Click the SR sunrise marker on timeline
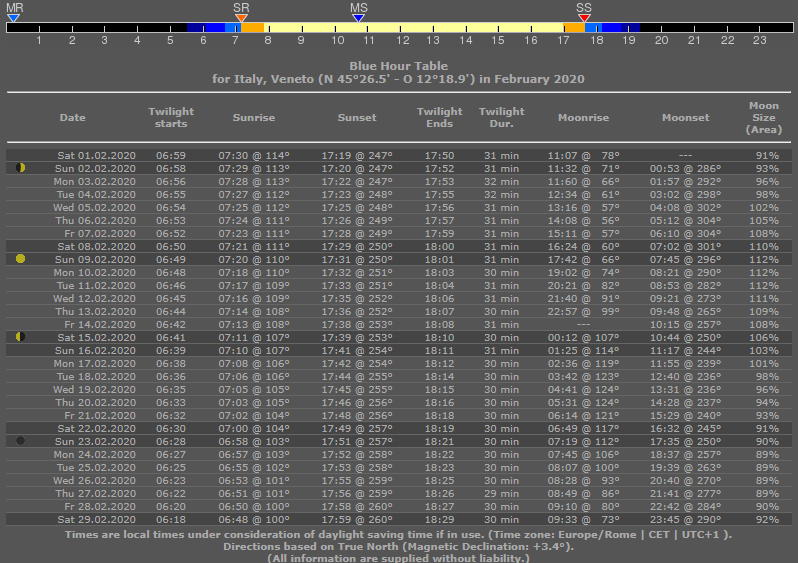This screenshot has width=798, height=563. tap(241, 17)
